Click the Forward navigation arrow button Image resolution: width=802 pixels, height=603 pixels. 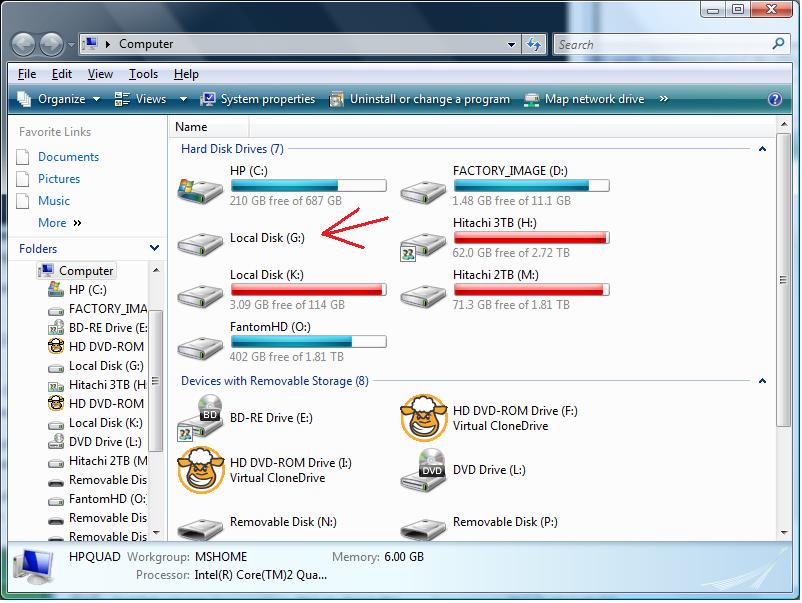coord(52,44)
